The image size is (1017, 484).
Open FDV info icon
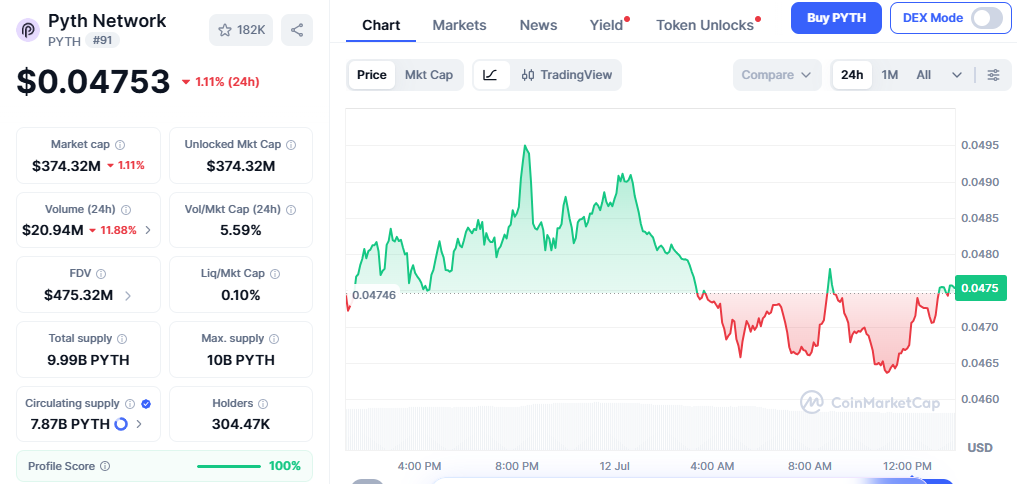click(x=101, y=274)
